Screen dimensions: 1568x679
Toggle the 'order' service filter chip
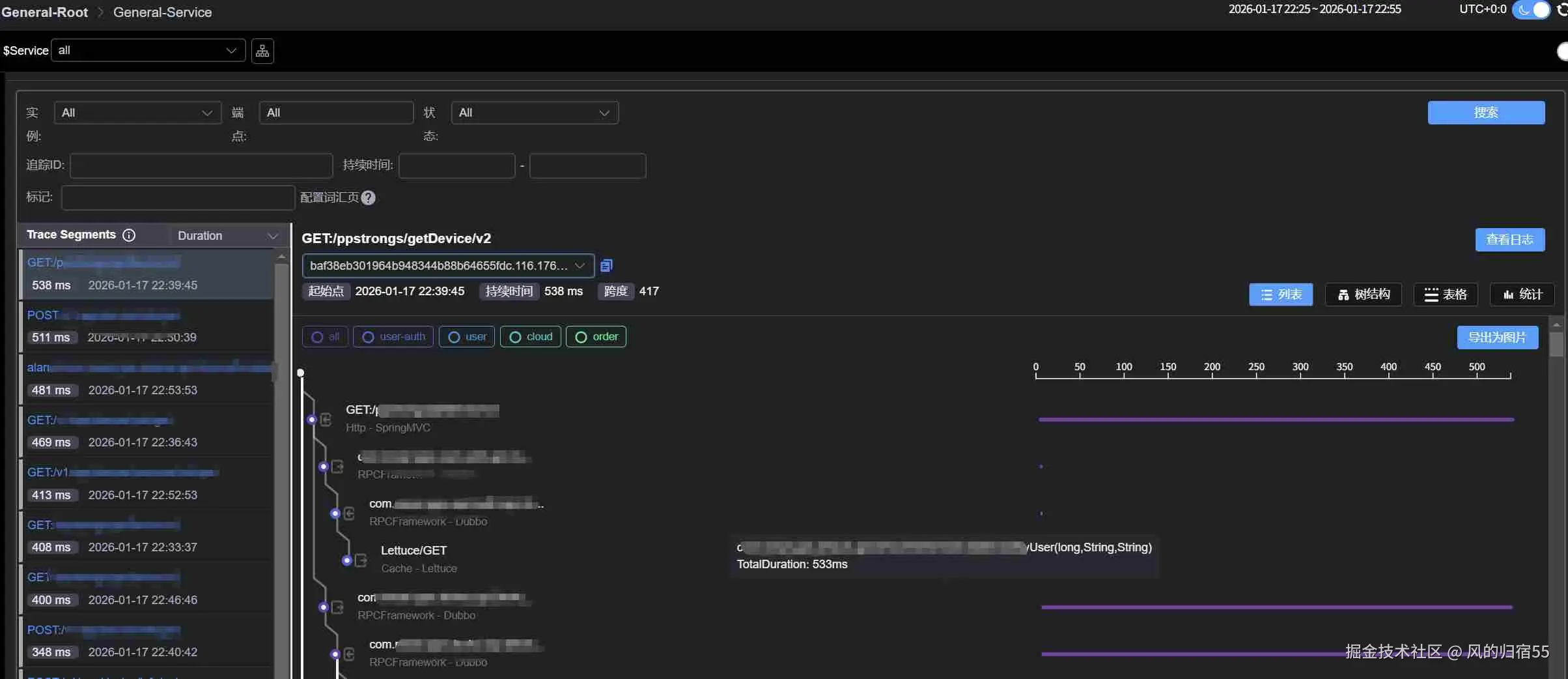pyautogui.click(x=596, y=337)
